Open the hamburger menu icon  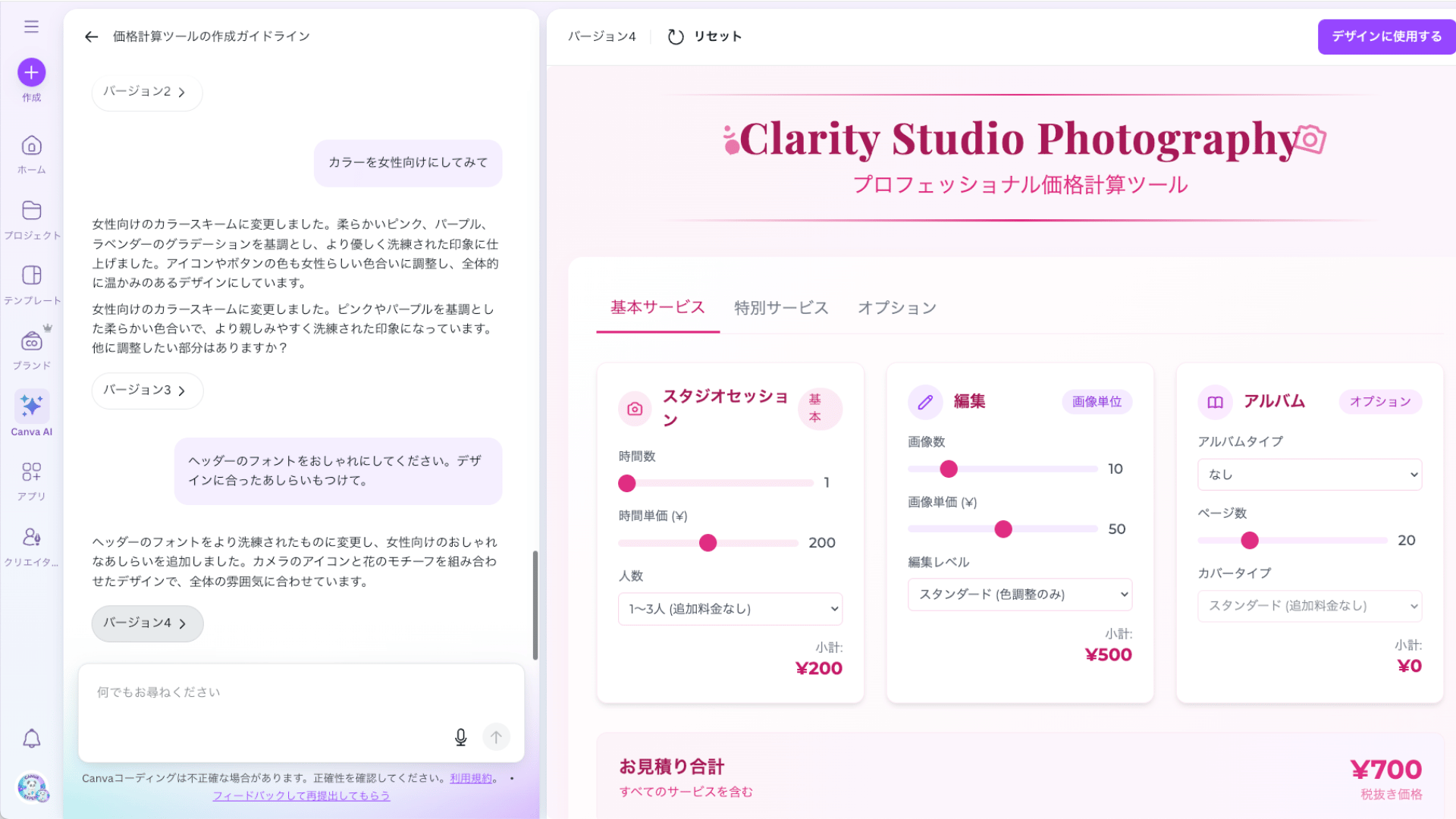point(31,27)
